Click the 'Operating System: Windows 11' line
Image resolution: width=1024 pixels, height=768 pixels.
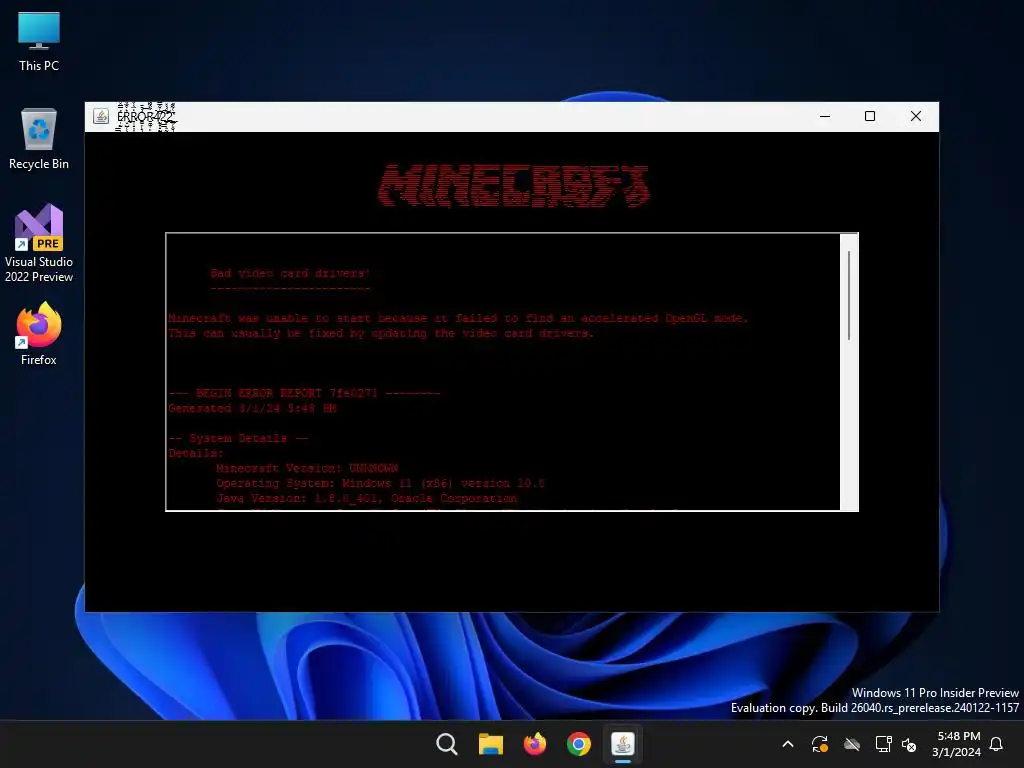coord(380,483)
